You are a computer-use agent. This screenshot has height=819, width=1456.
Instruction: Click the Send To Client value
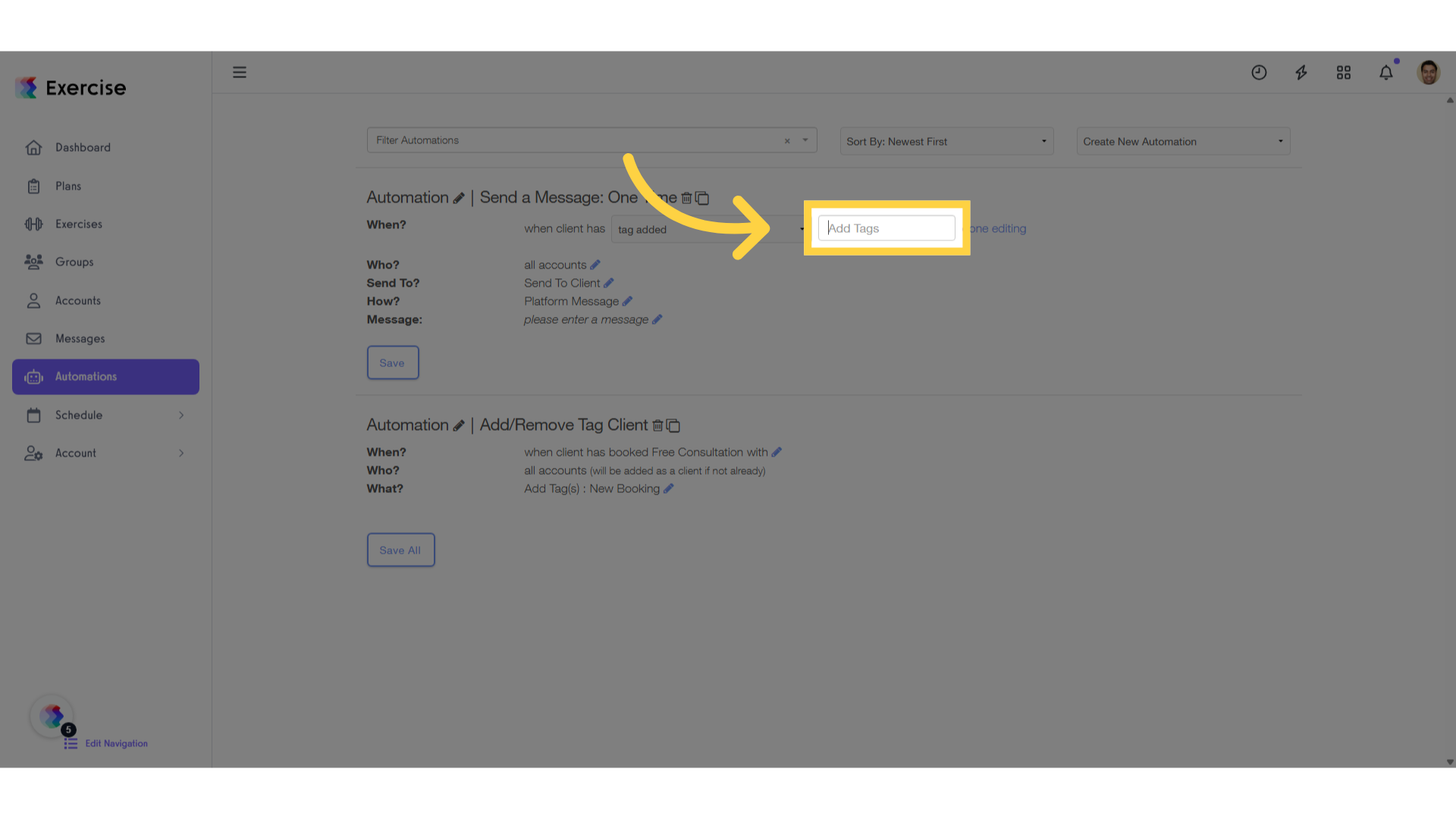point(562,283)
